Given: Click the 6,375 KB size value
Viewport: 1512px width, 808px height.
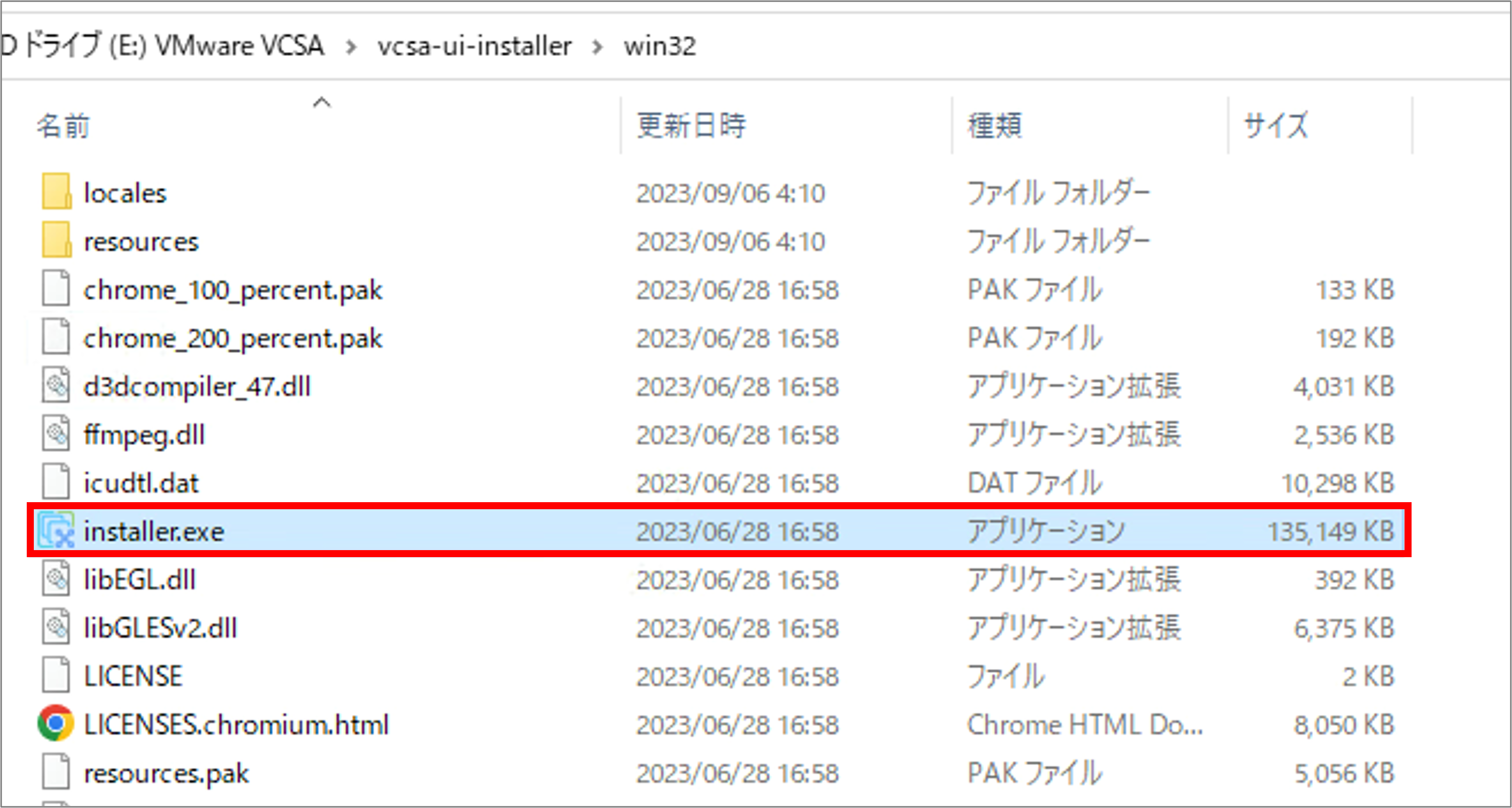Looking at the screenshot, I should click(1344, 628).
